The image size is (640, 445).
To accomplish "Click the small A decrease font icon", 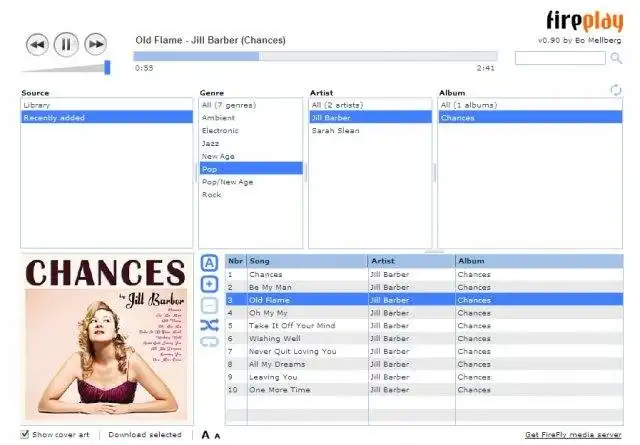I will 217,436.
